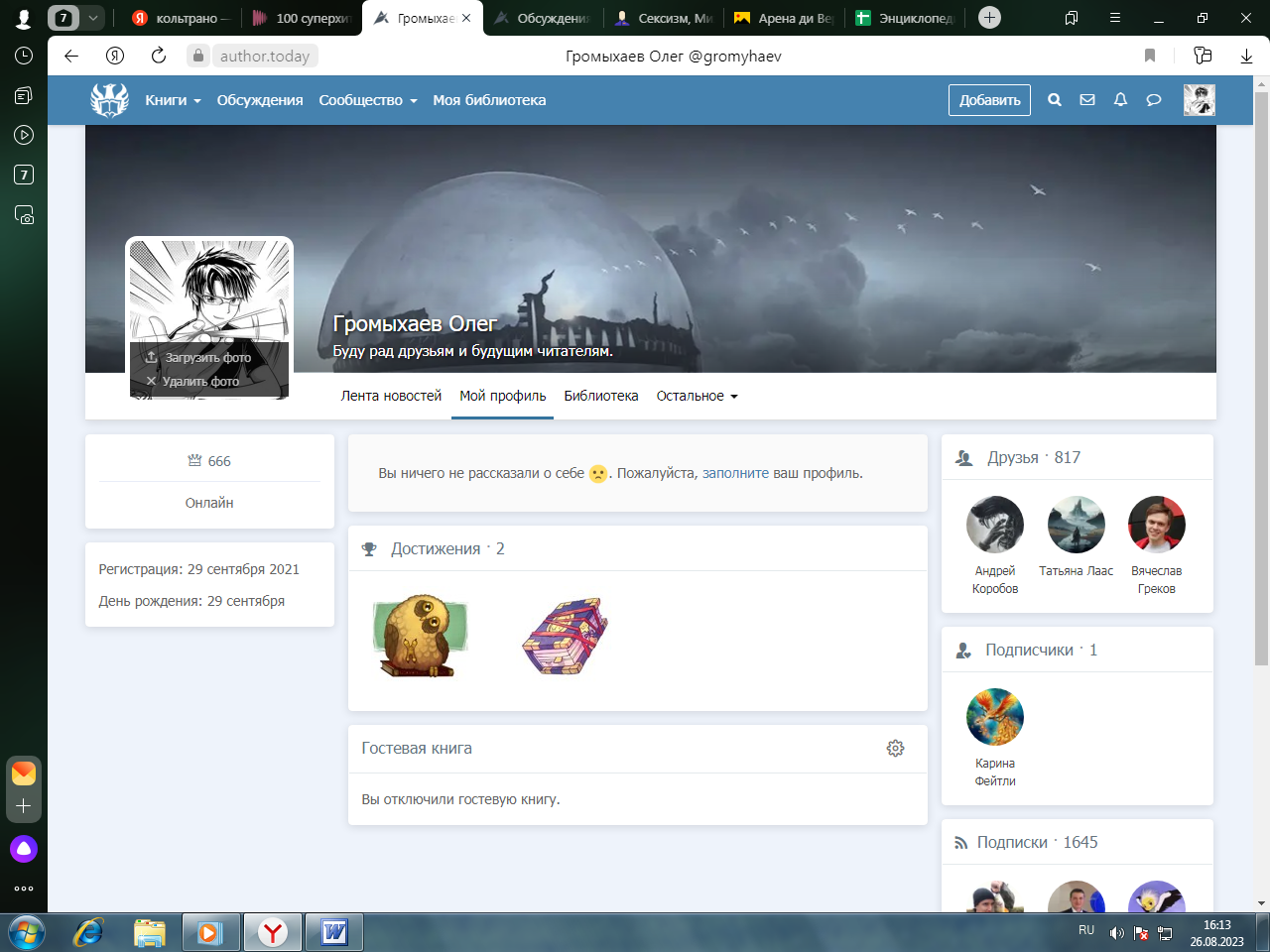Open the tableau collections icon in sidebar
The width and height of the screenshot is (1270, 952).
[x=24, y=96]
